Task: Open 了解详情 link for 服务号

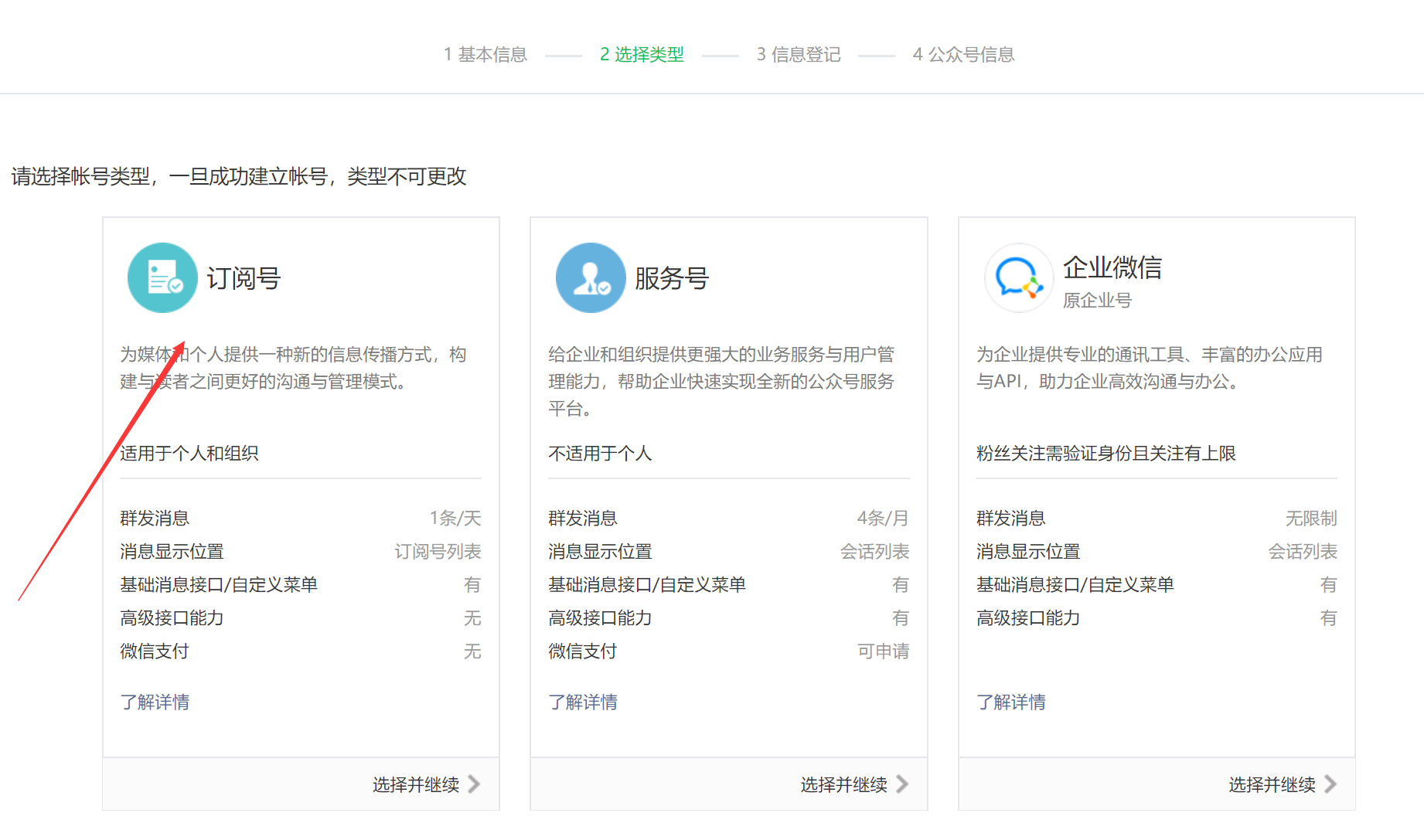Action: click(x=583, y=702)
